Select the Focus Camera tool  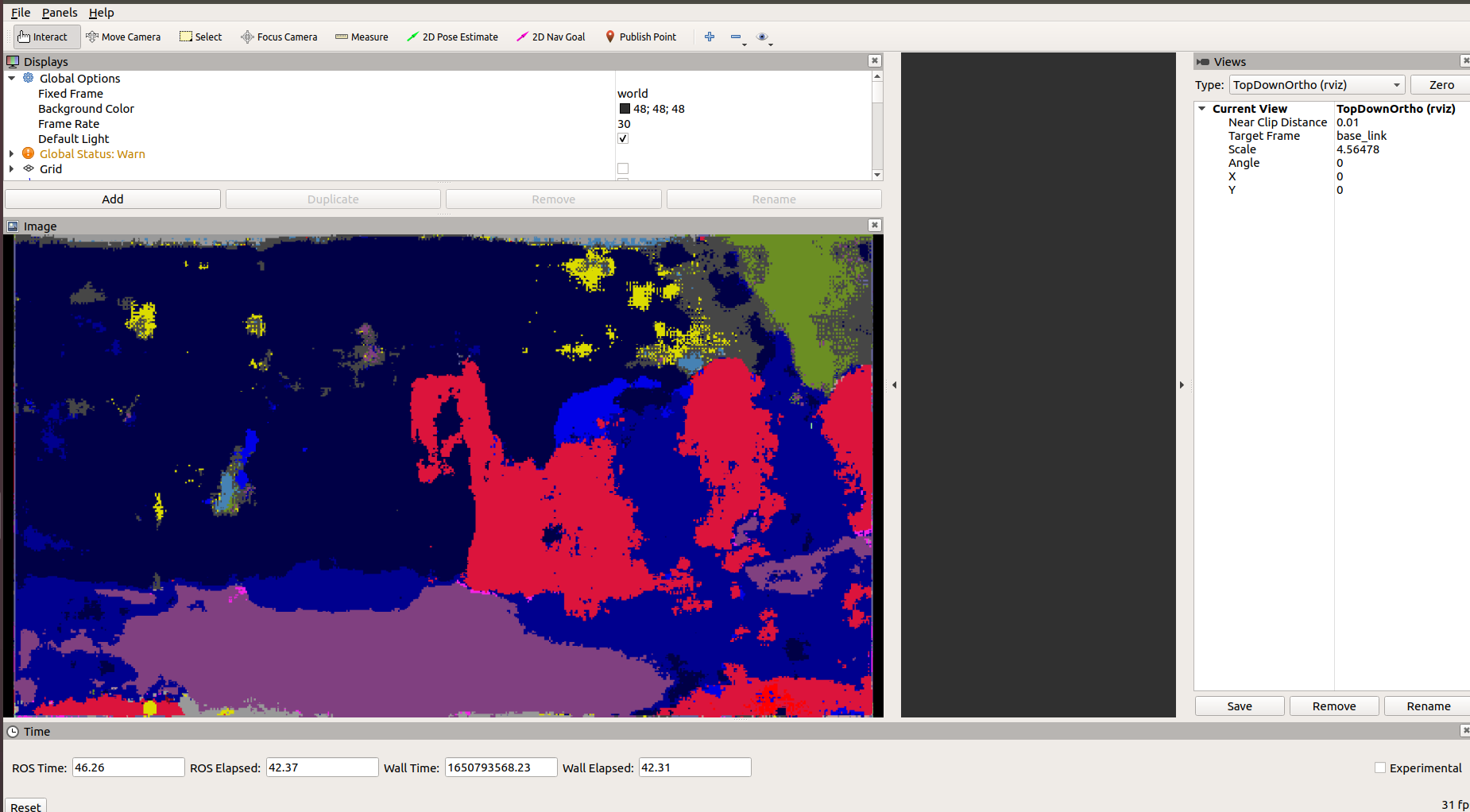[x=279, y=37]
